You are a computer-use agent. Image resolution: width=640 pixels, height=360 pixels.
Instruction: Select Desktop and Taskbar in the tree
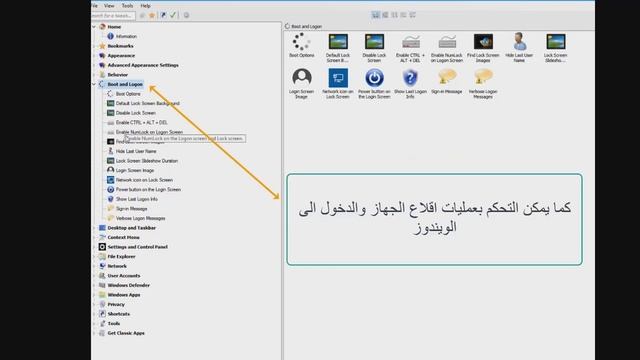131,228
